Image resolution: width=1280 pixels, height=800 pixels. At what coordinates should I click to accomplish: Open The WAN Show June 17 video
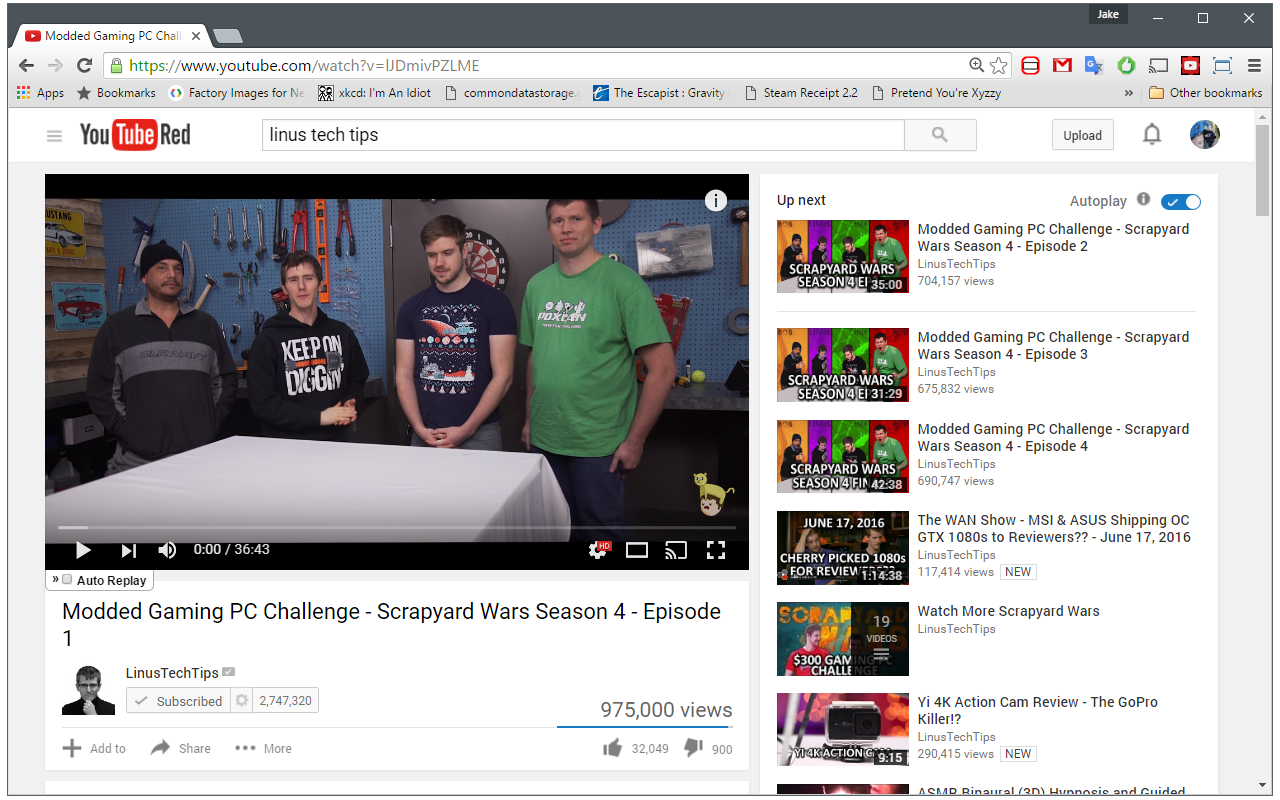pyautogui.click(x=1054, y=528)
